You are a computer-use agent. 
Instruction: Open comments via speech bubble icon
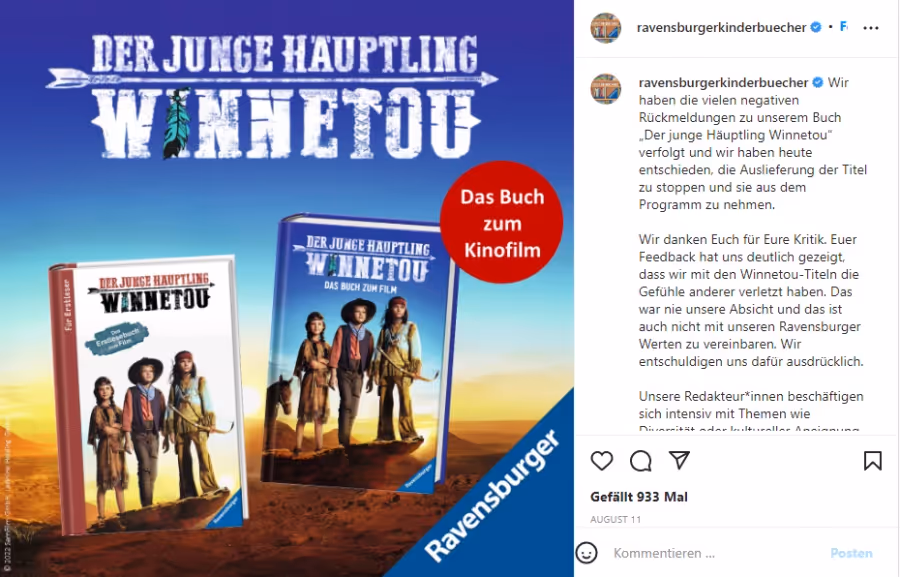[x=641, y=460]
